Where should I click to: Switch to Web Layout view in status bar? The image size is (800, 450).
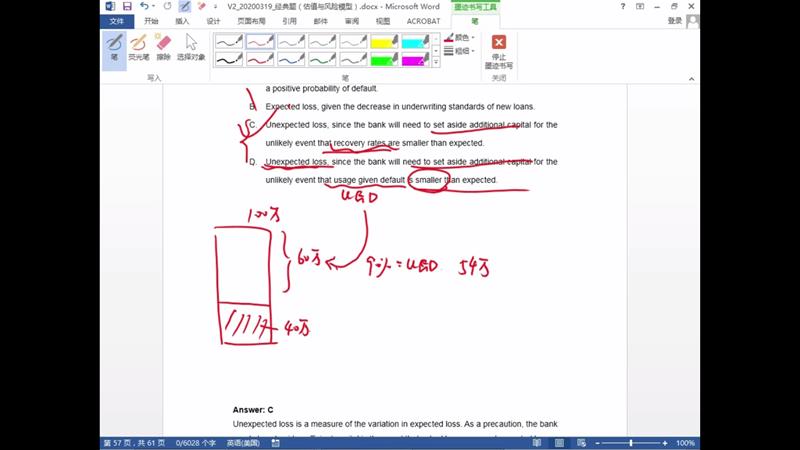coord(582,443)
